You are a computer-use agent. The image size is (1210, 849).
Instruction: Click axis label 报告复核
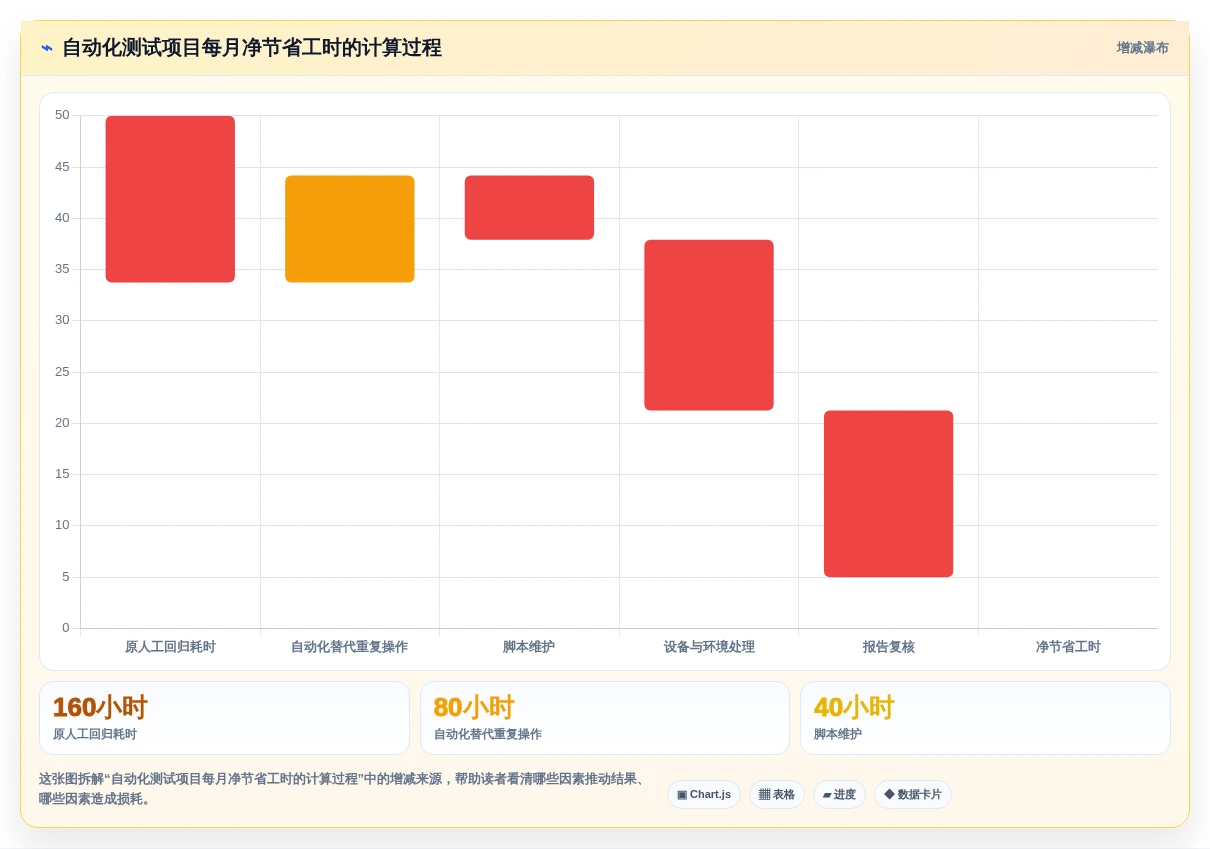[888, 647]
